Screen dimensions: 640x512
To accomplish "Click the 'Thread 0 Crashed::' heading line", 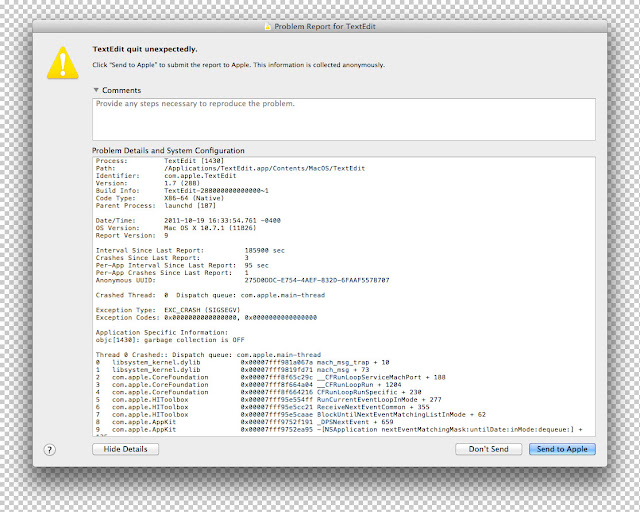I will (x=208, y=355).
